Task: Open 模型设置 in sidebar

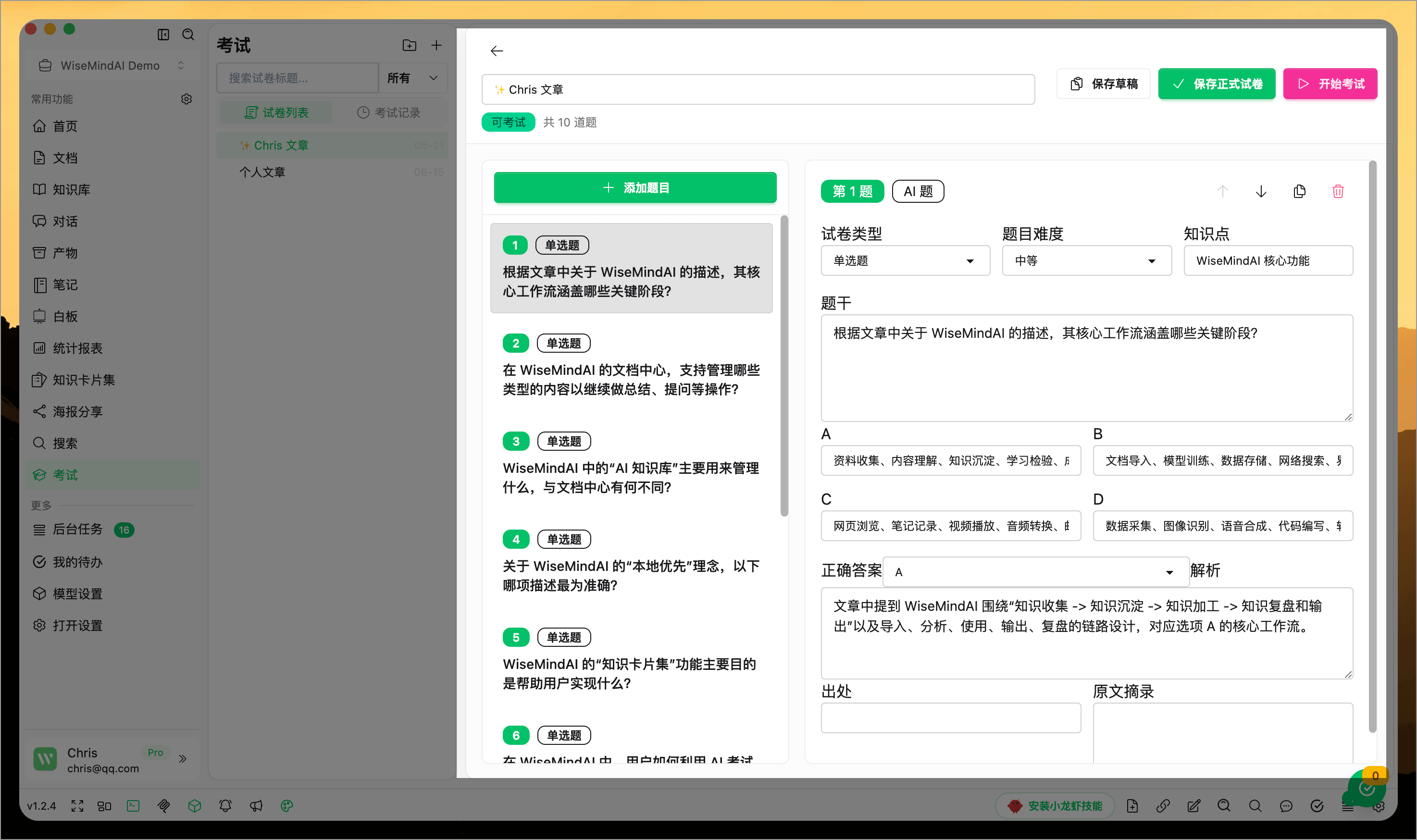Action: click(112, 594)
